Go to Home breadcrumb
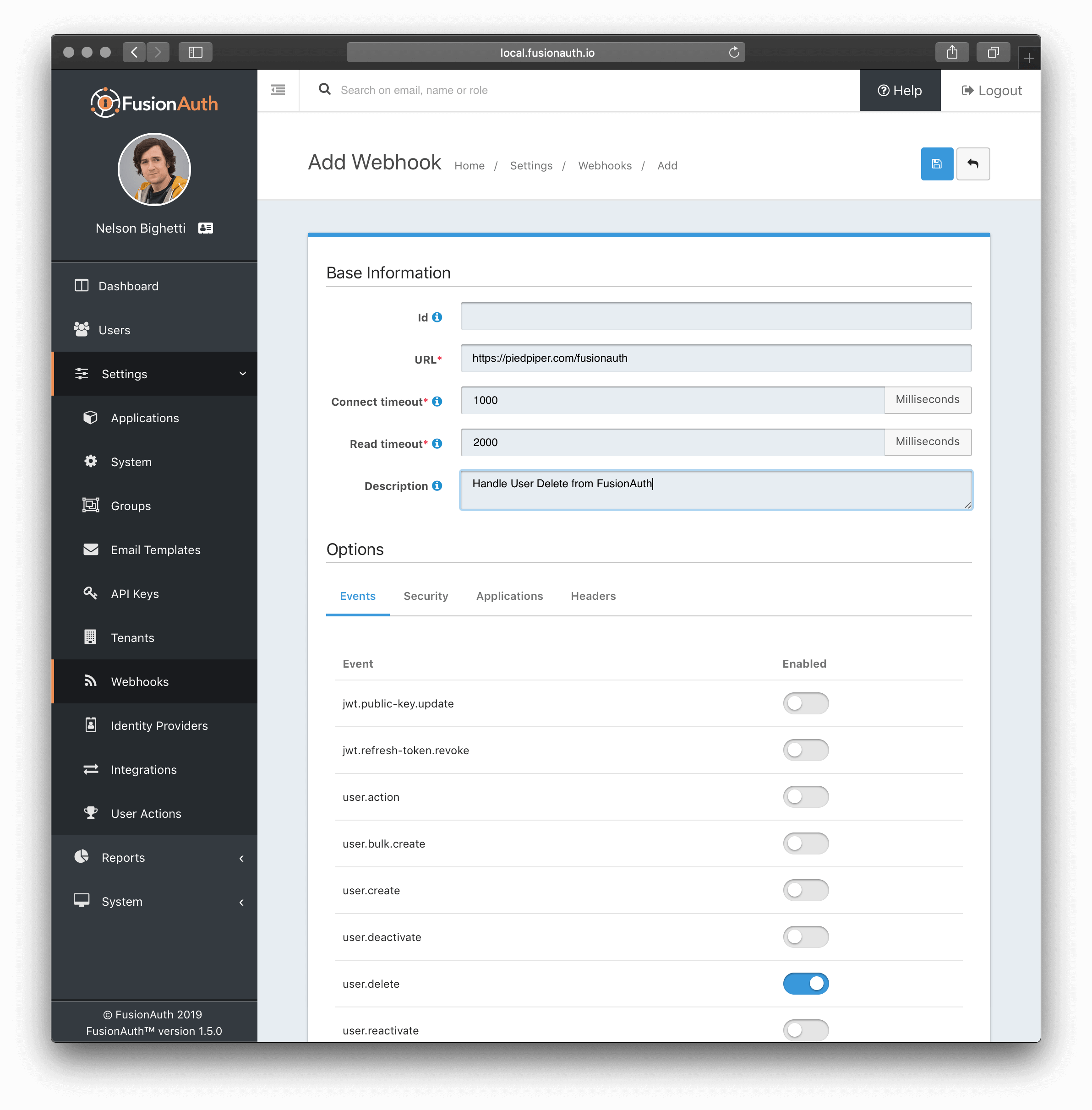 (469, 166)
